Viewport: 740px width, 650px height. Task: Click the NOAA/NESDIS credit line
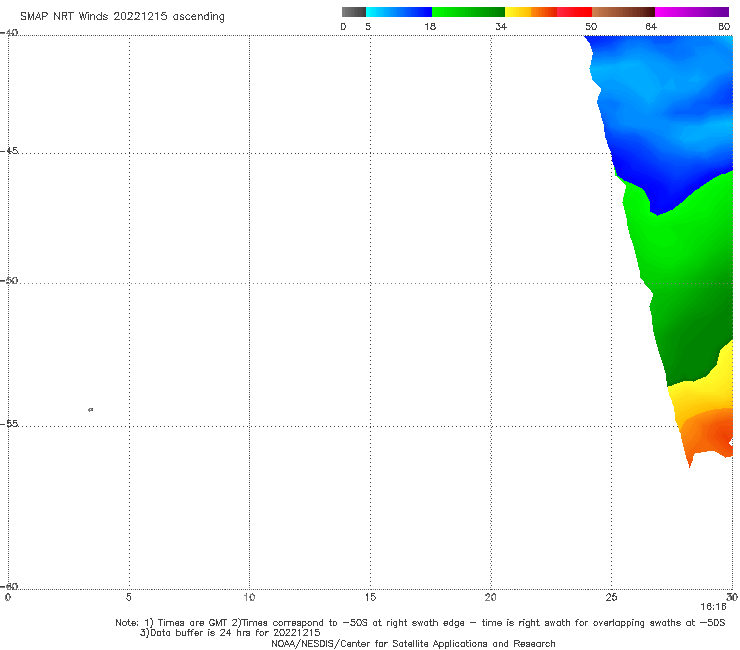tap(413, 644)
